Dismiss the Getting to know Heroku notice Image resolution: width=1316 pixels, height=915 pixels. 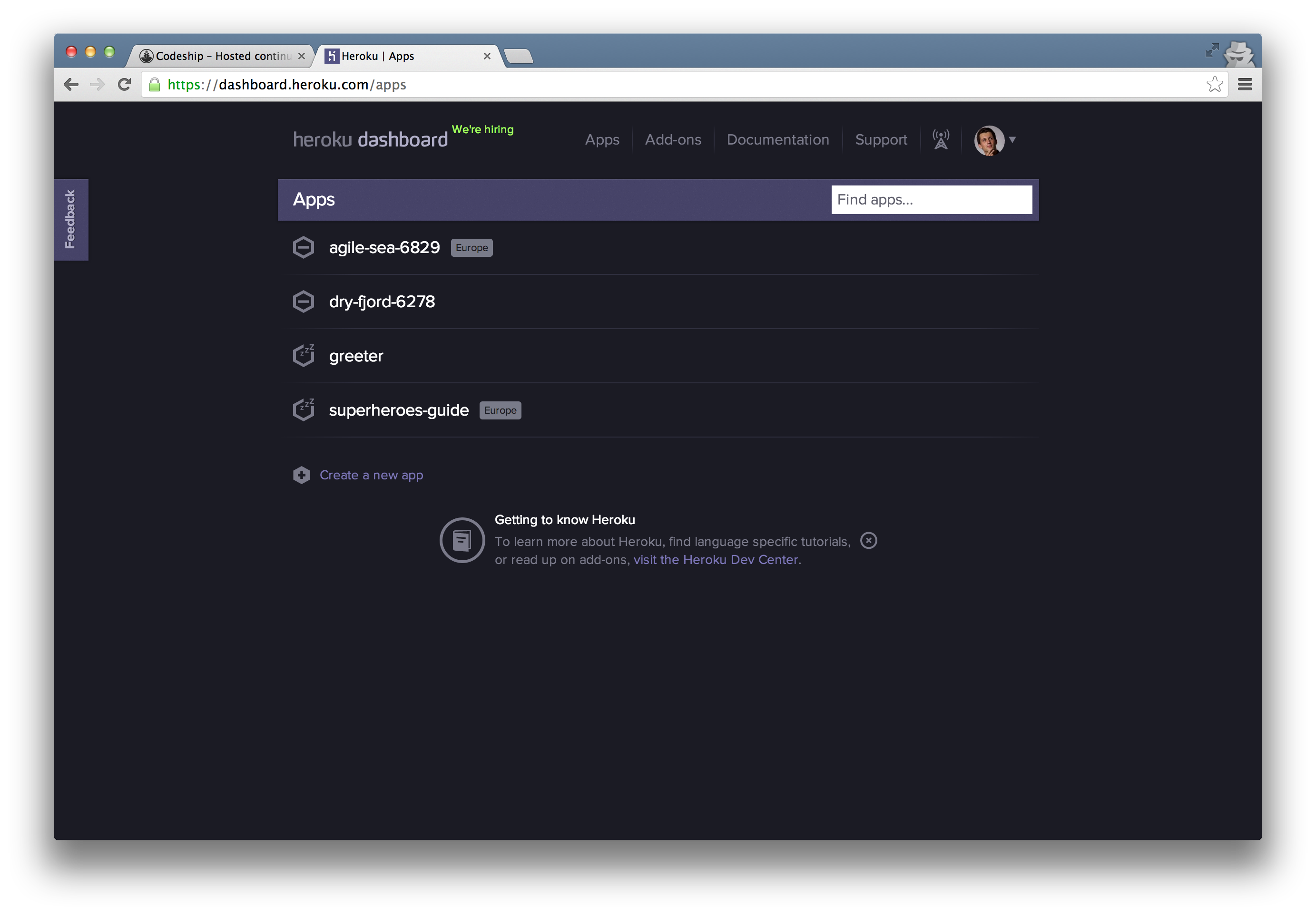click(x=868, y=540)
